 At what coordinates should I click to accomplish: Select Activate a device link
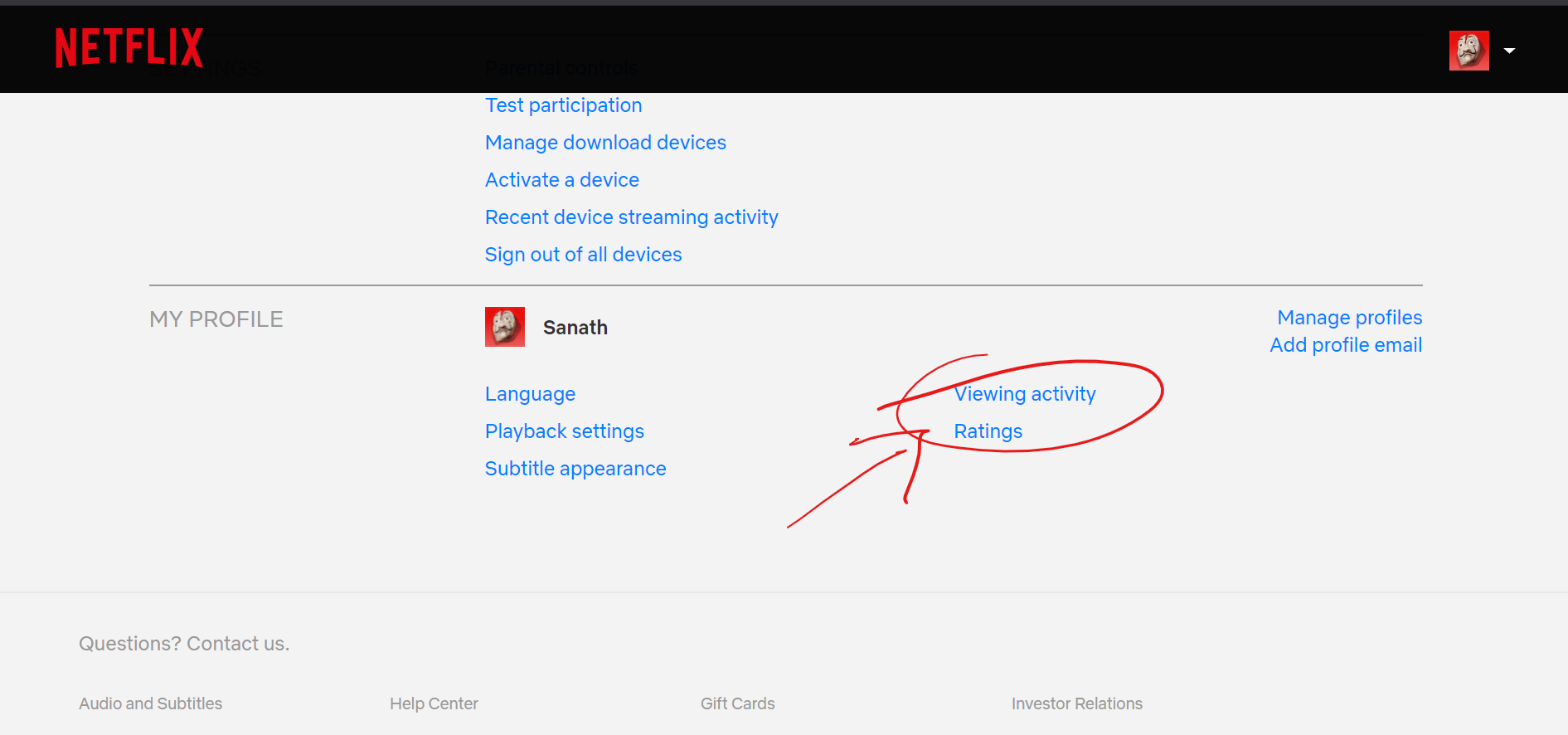tap(561, 180)
